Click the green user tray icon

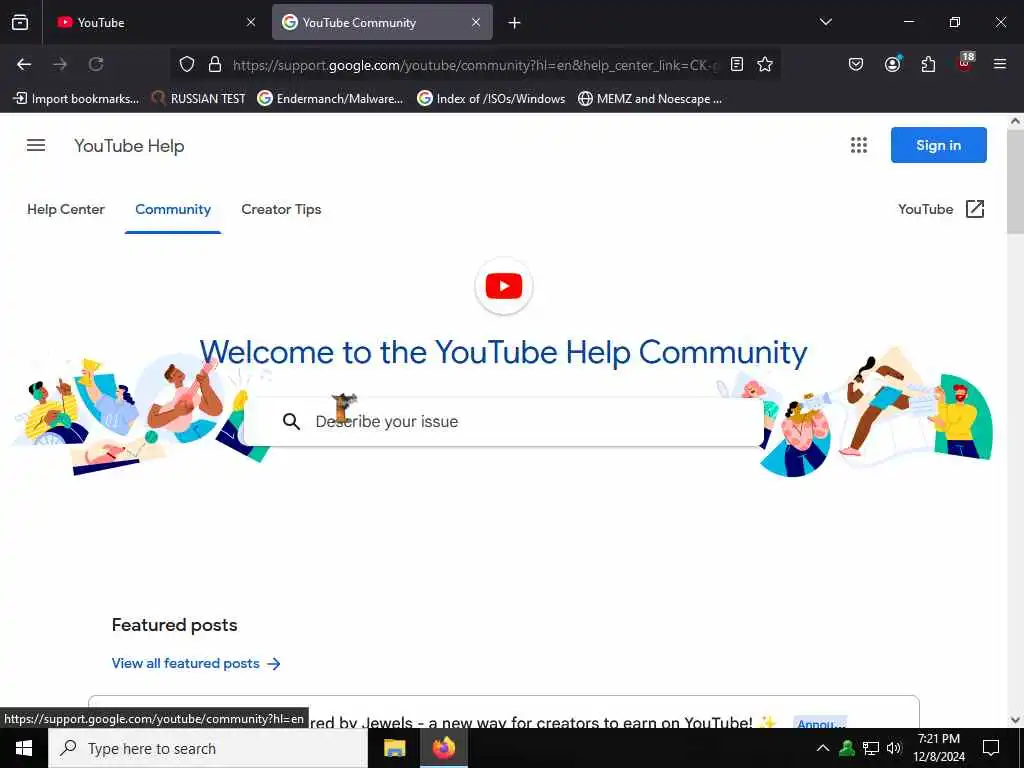(846, 748)
